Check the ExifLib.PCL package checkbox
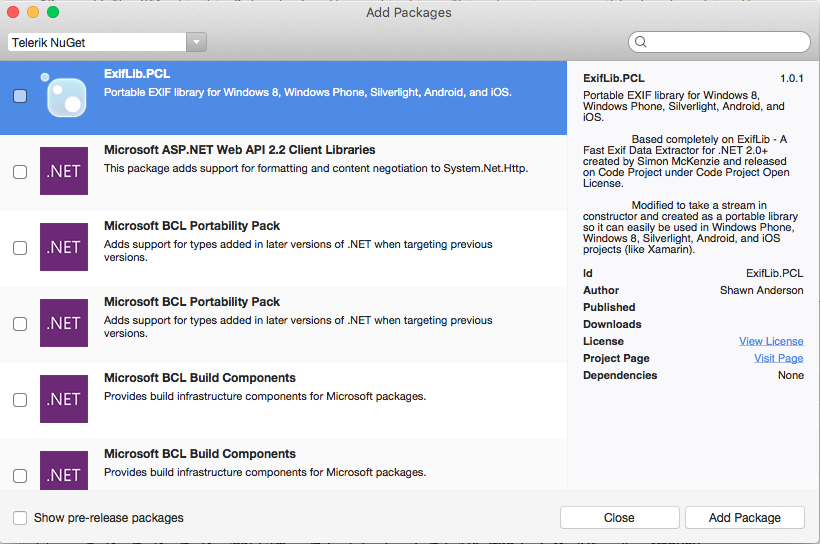Viewport: 820px width, 544px height. tap(20, 96)
